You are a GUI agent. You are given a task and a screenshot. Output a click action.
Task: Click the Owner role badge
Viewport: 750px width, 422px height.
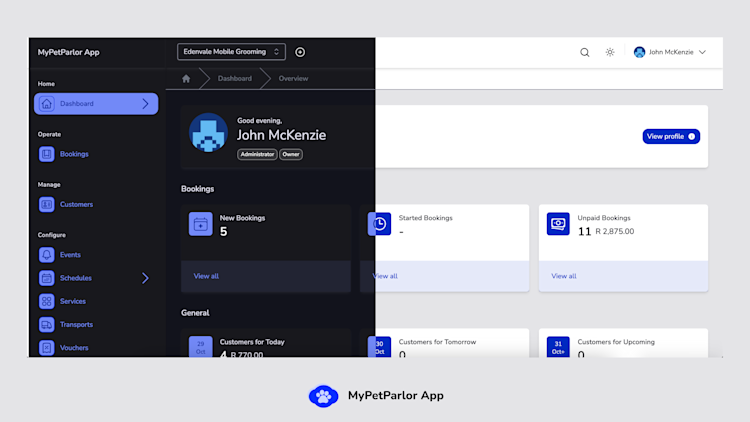pyautogui.click(x=291, y=155)
